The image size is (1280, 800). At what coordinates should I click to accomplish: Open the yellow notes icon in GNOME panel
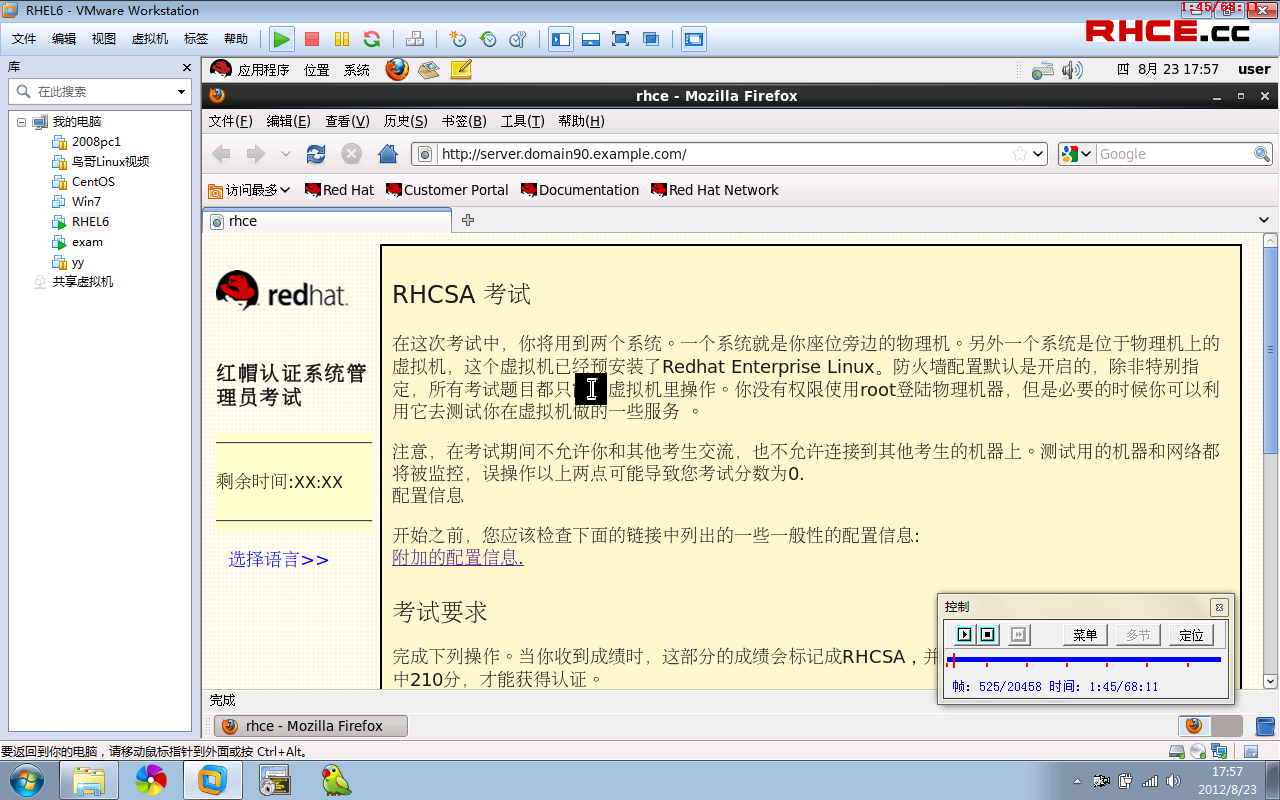[x=461, y=69]
